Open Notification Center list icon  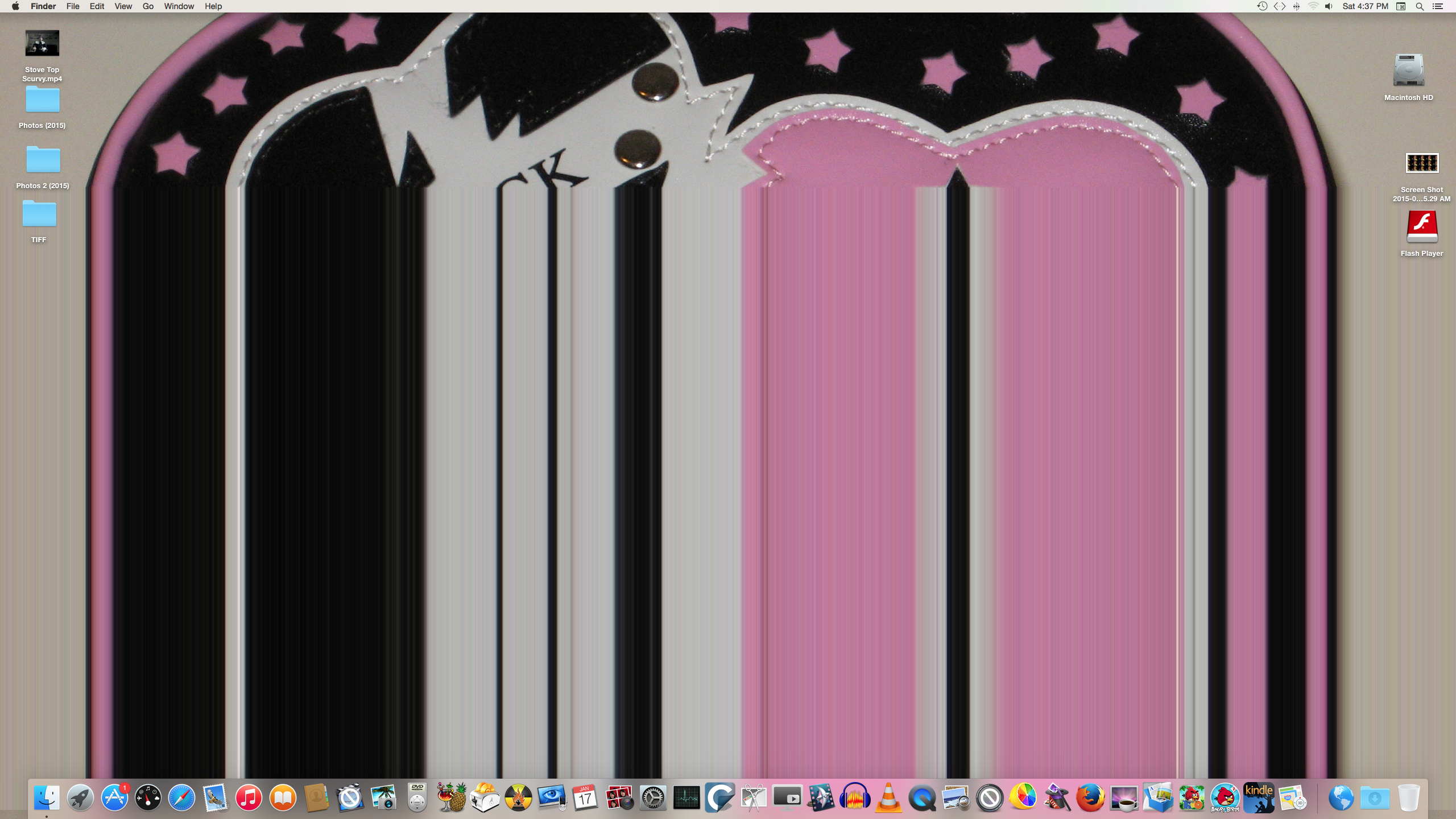point(1438,6)
